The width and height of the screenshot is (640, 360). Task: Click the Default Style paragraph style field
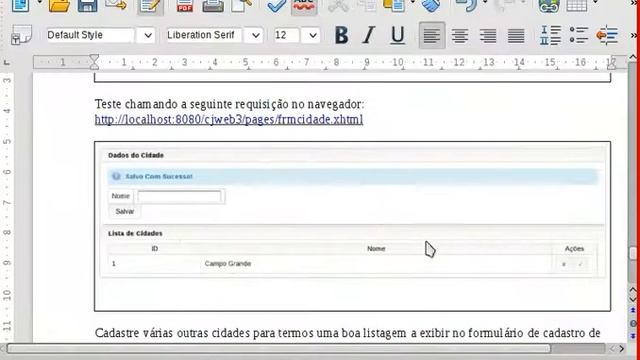click(x=90, y=35)
